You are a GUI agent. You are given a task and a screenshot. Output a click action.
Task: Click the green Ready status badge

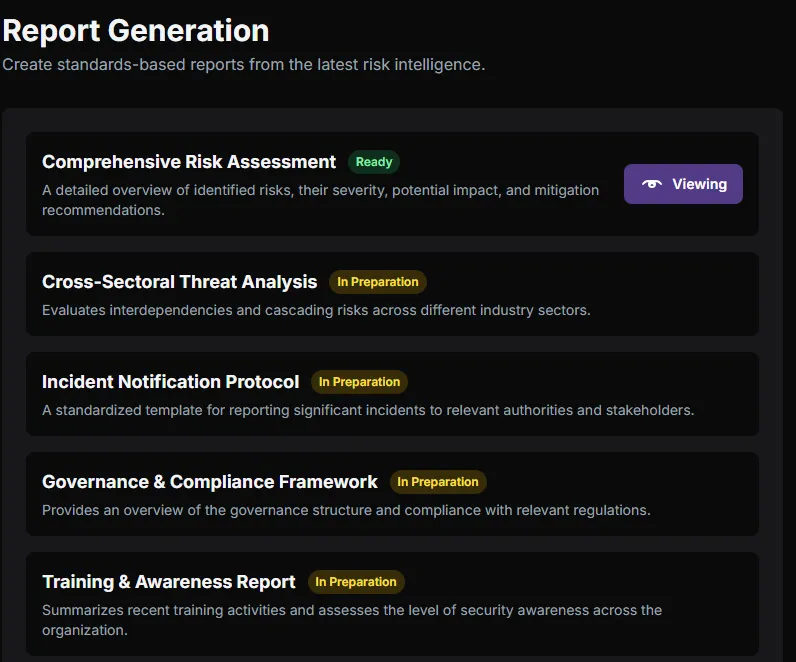374,162
